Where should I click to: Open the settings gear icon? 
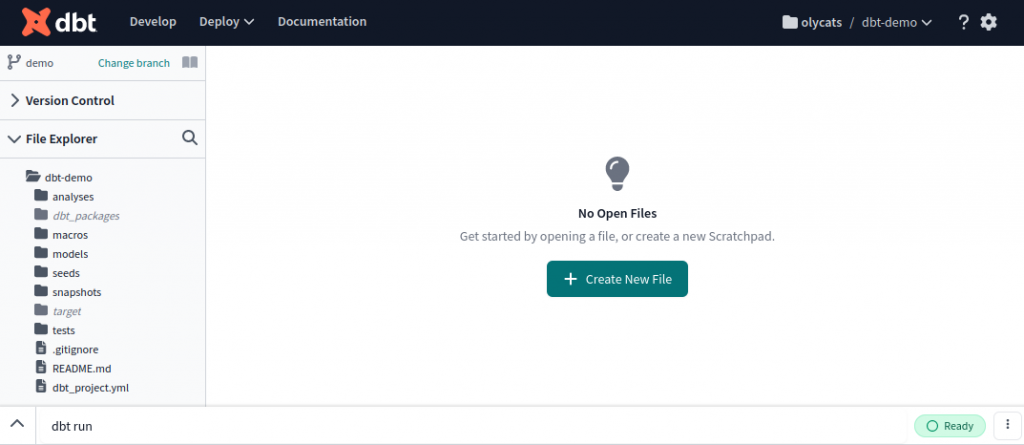pyautogui.click(x=989, y=22)
